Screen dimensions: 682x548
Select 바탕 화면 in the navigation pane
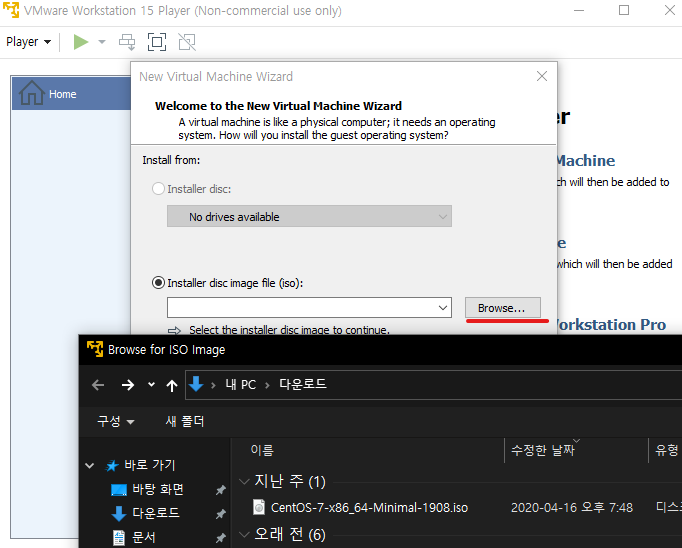158,489
